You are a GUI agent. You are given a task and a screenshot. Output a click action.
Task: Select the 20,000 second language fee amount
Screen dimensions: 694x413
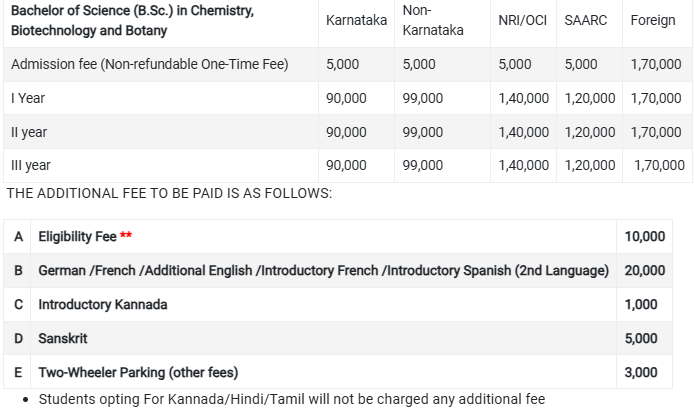(x=644, y=271)
